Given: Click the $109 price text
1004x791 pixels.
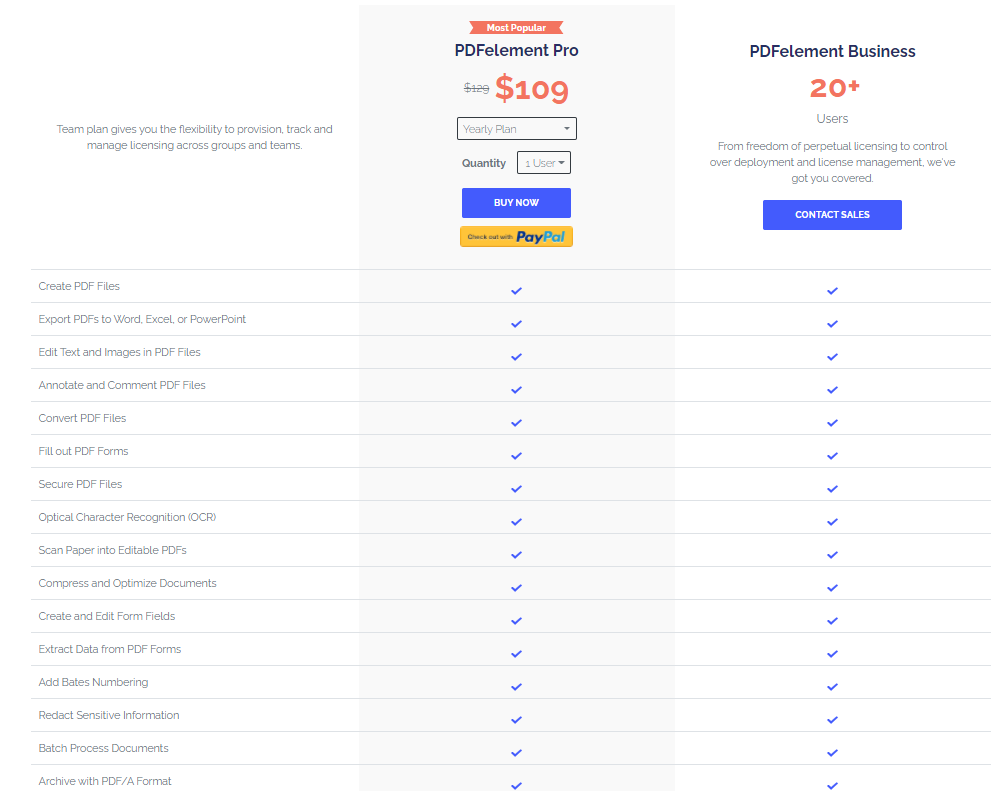Looking at the screenshot, I should click(531, 90).
